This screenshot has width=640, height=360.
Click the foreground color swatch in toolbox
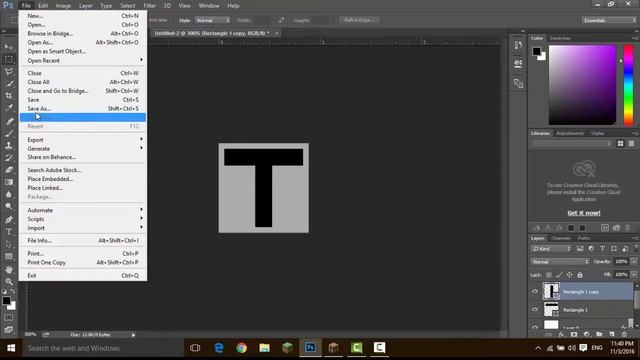[6, 301]
